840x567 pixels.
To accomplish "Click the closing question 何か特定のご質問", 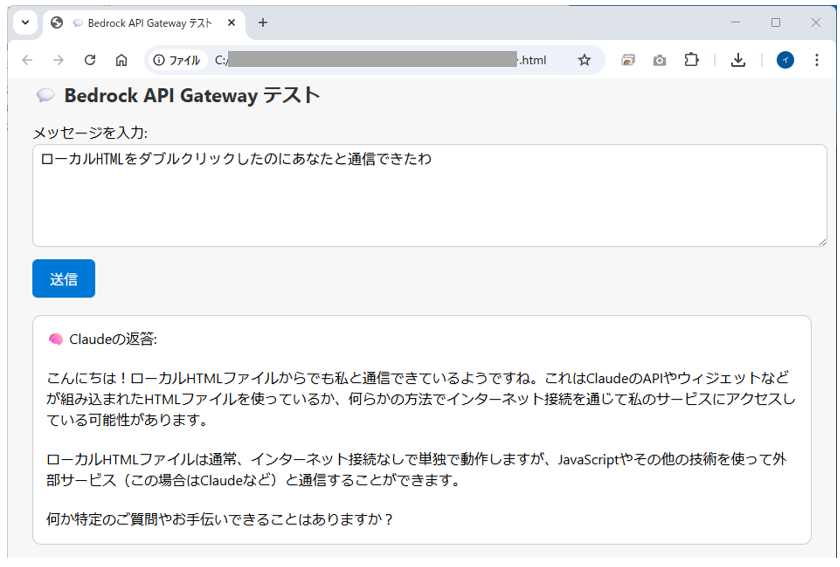I will [x=220, y=519].
